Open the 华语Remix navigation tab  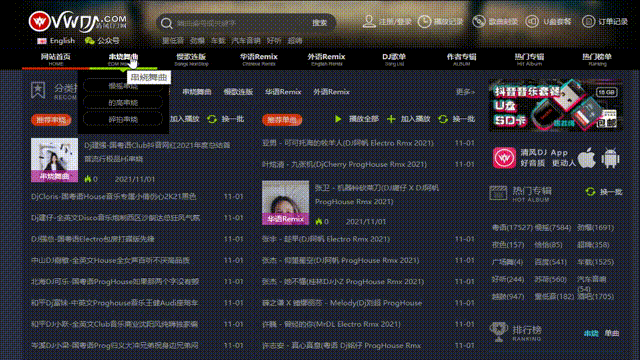pyautogui.click(x=259, y=59)
